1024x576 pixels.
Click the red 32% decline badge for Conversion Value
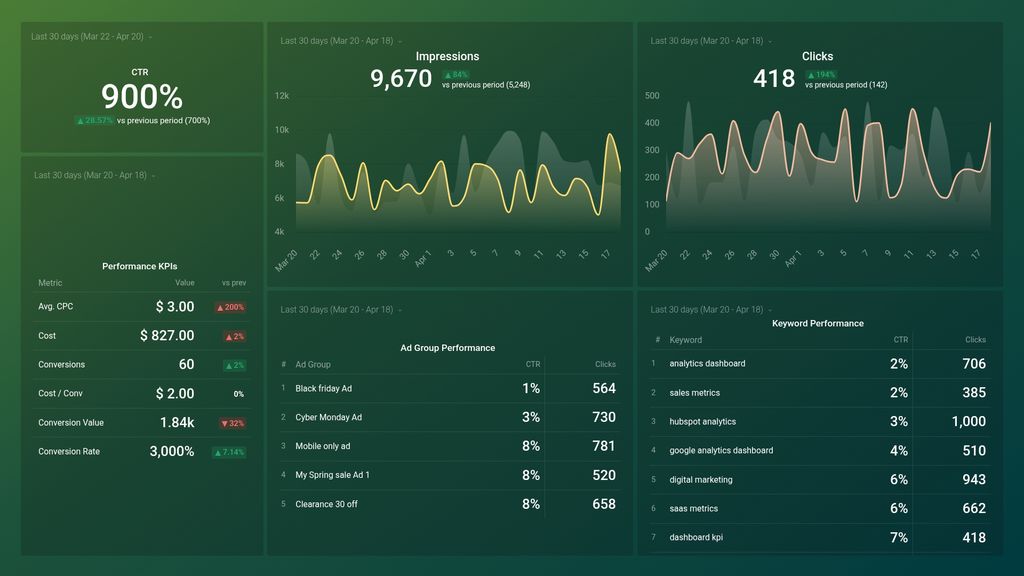pyautogui.click(x=233, y=423)
